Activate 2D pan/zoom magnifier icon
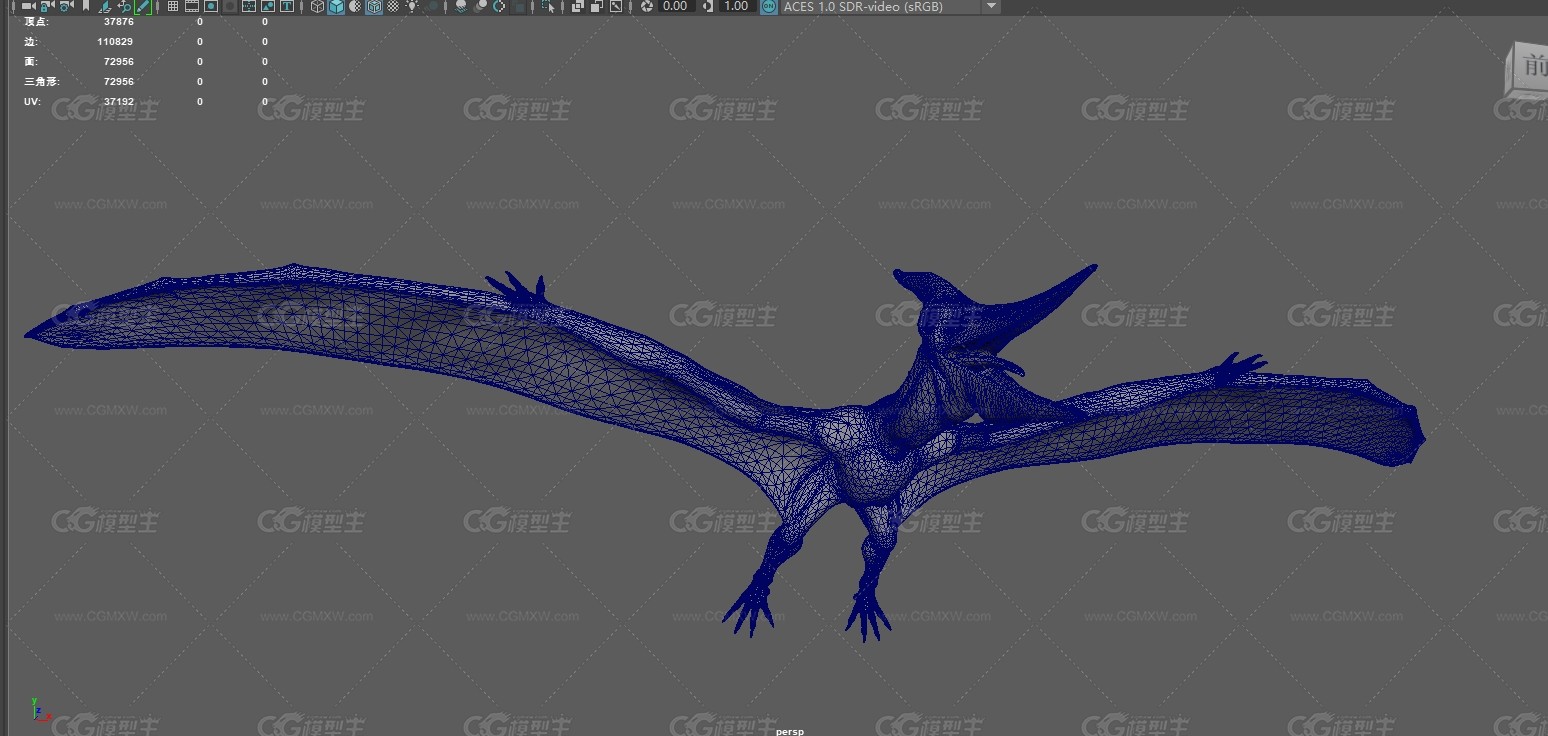 point(124,6)
